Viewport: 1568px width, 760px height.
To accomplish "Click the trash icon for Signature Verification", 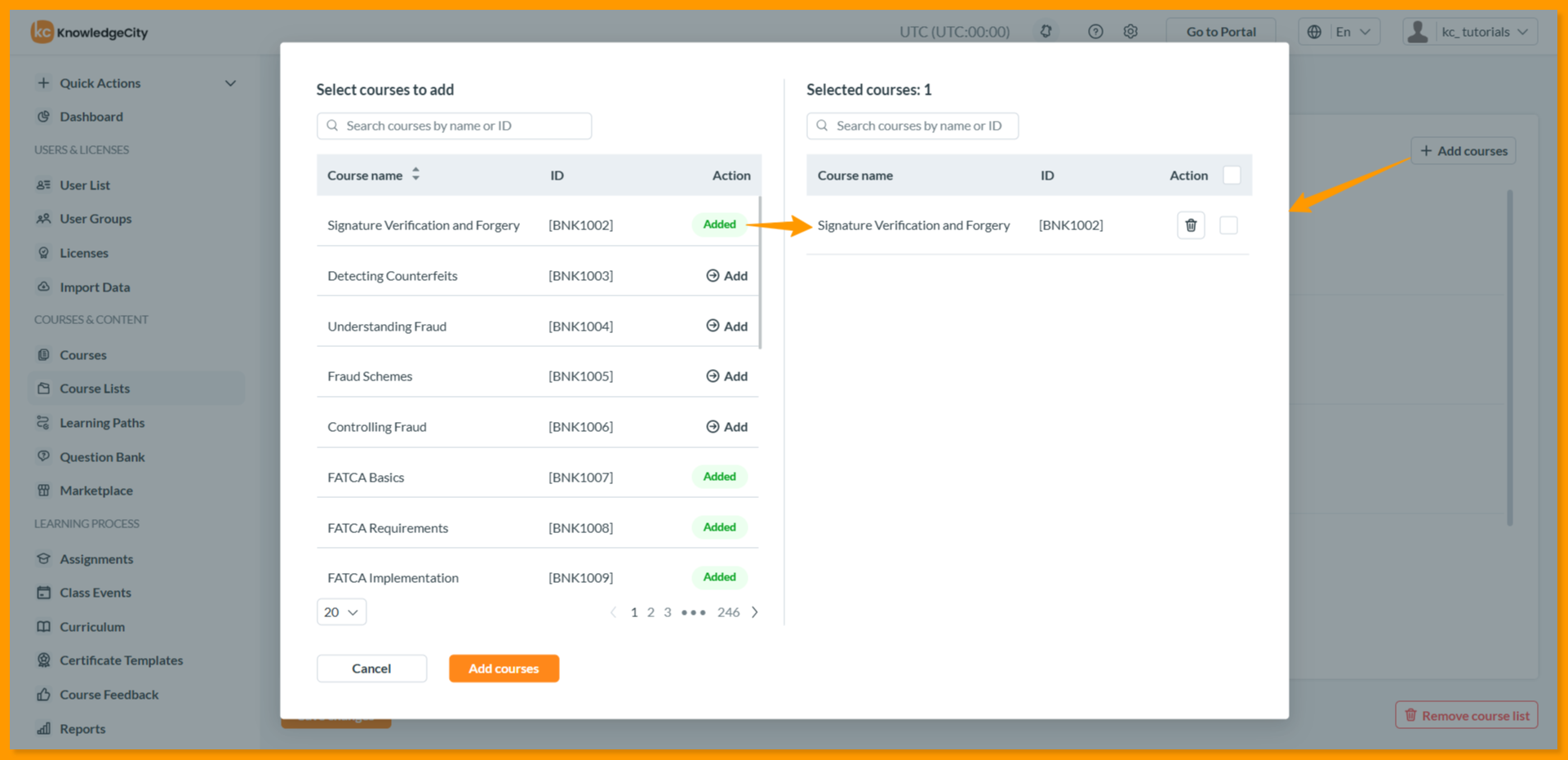I will [1191, 225].
